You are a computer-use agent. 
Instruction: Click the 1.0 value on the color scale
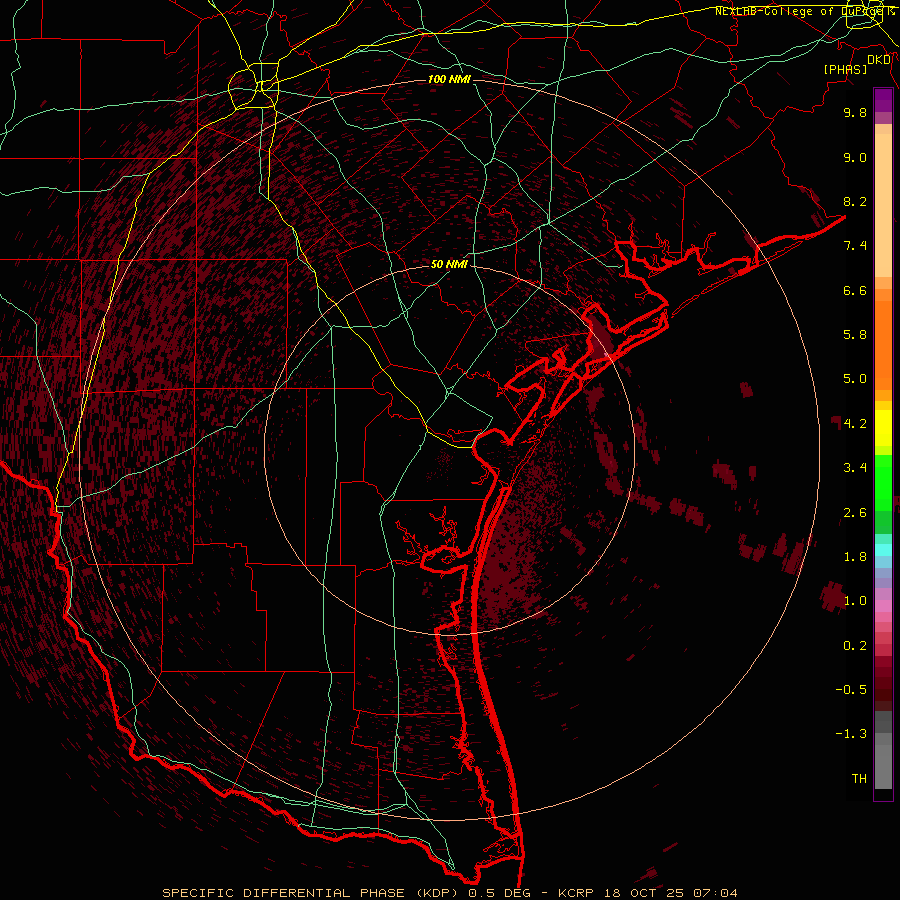click(855, 601)
